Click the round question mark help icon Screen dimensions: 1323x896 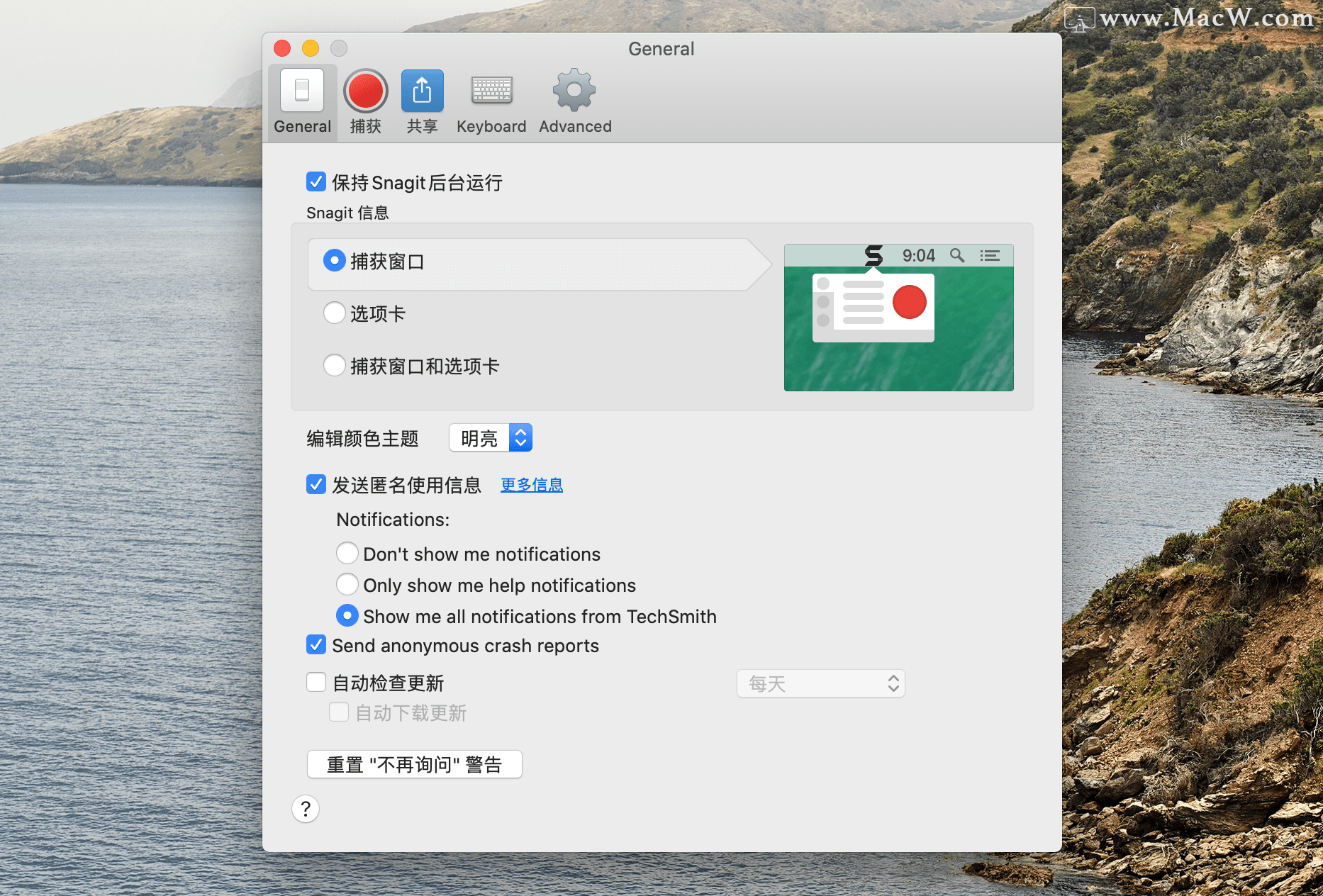pos(306,809)
